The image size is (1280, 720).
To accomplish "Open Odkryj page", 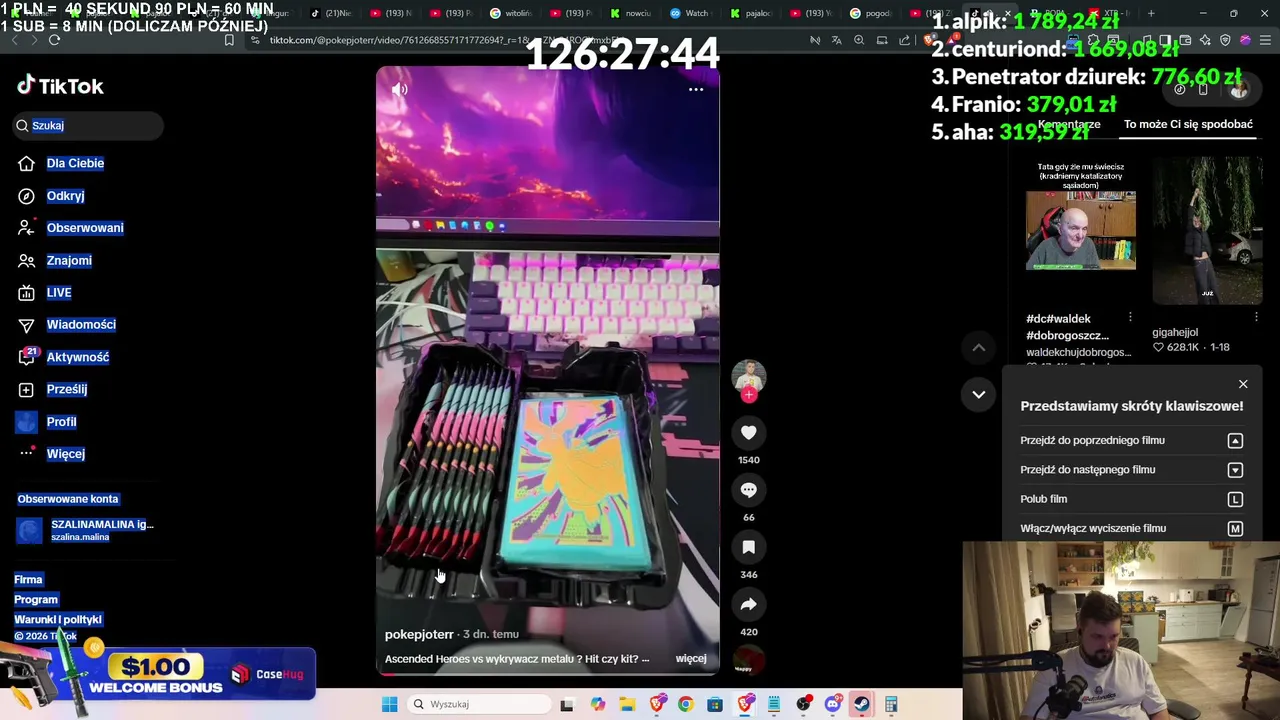I will tap(65, 196).
